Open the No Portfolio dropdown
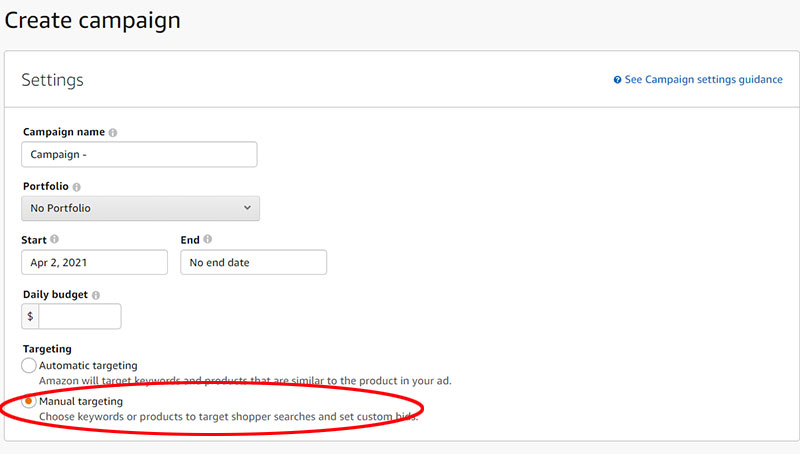The height and width of the screenshot is (454, 800). point(140,208)
